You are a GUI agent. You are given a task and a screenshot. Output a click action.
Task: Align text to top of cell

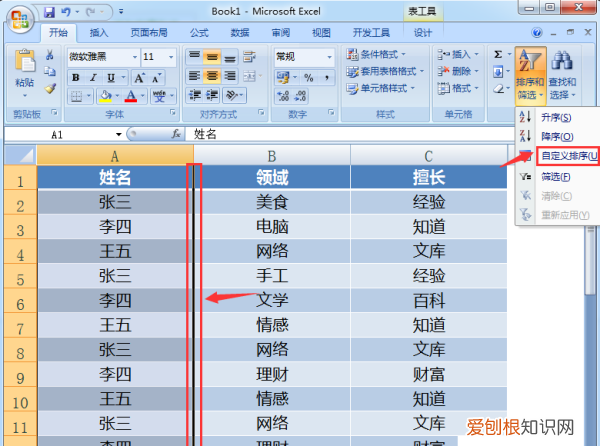pos(194,57)
